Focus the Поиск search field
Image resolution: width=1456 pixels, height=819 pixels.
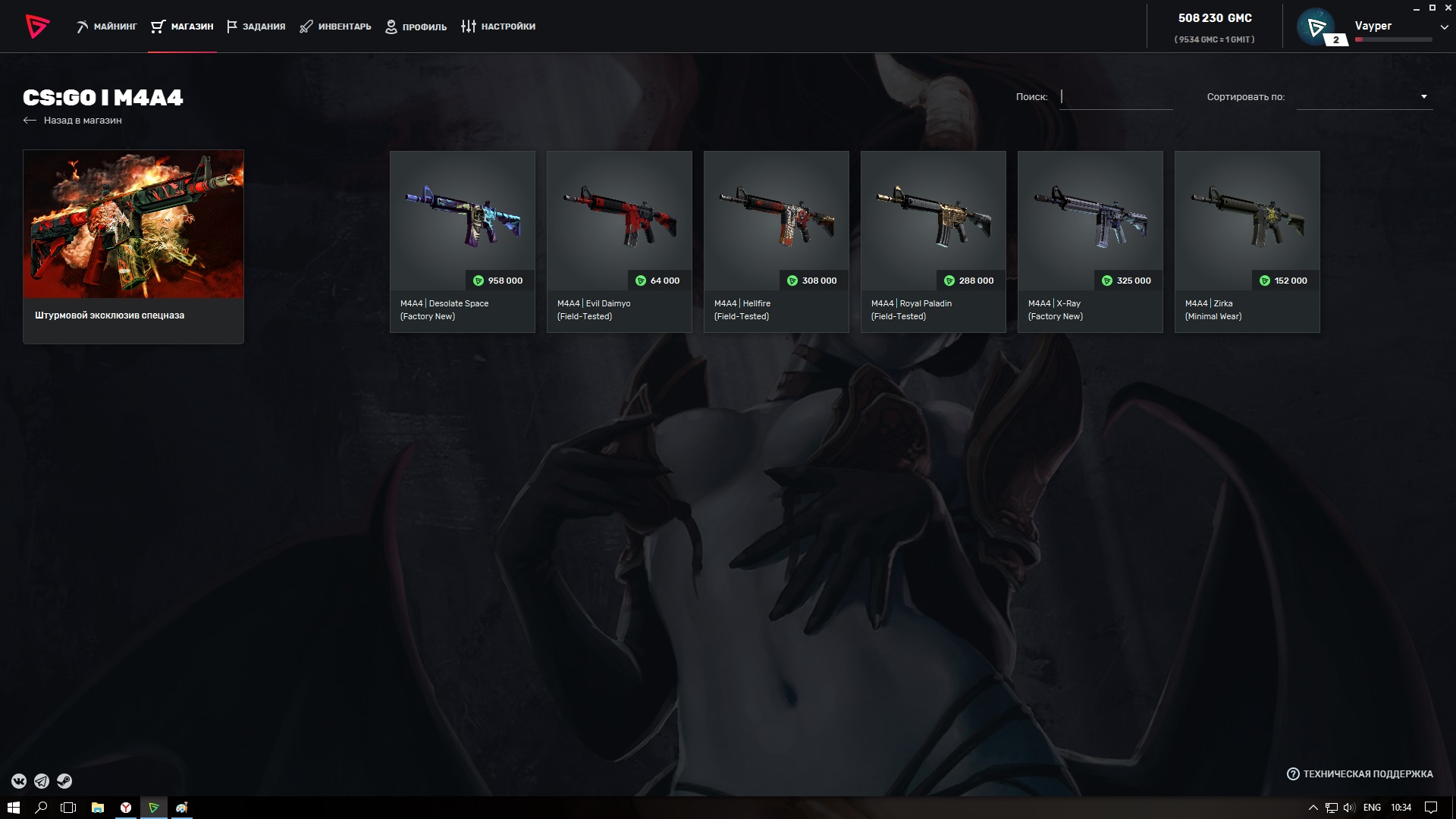[1116, 97]
